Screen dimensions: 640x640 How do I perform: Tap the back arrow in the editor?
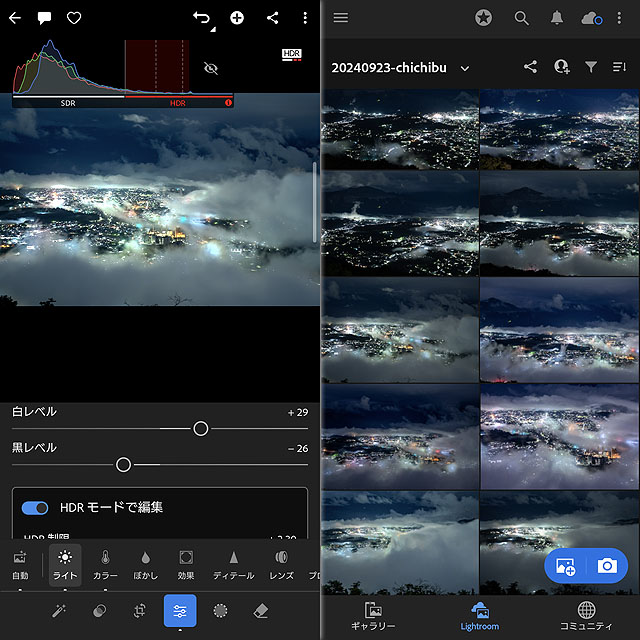point(15,18)
